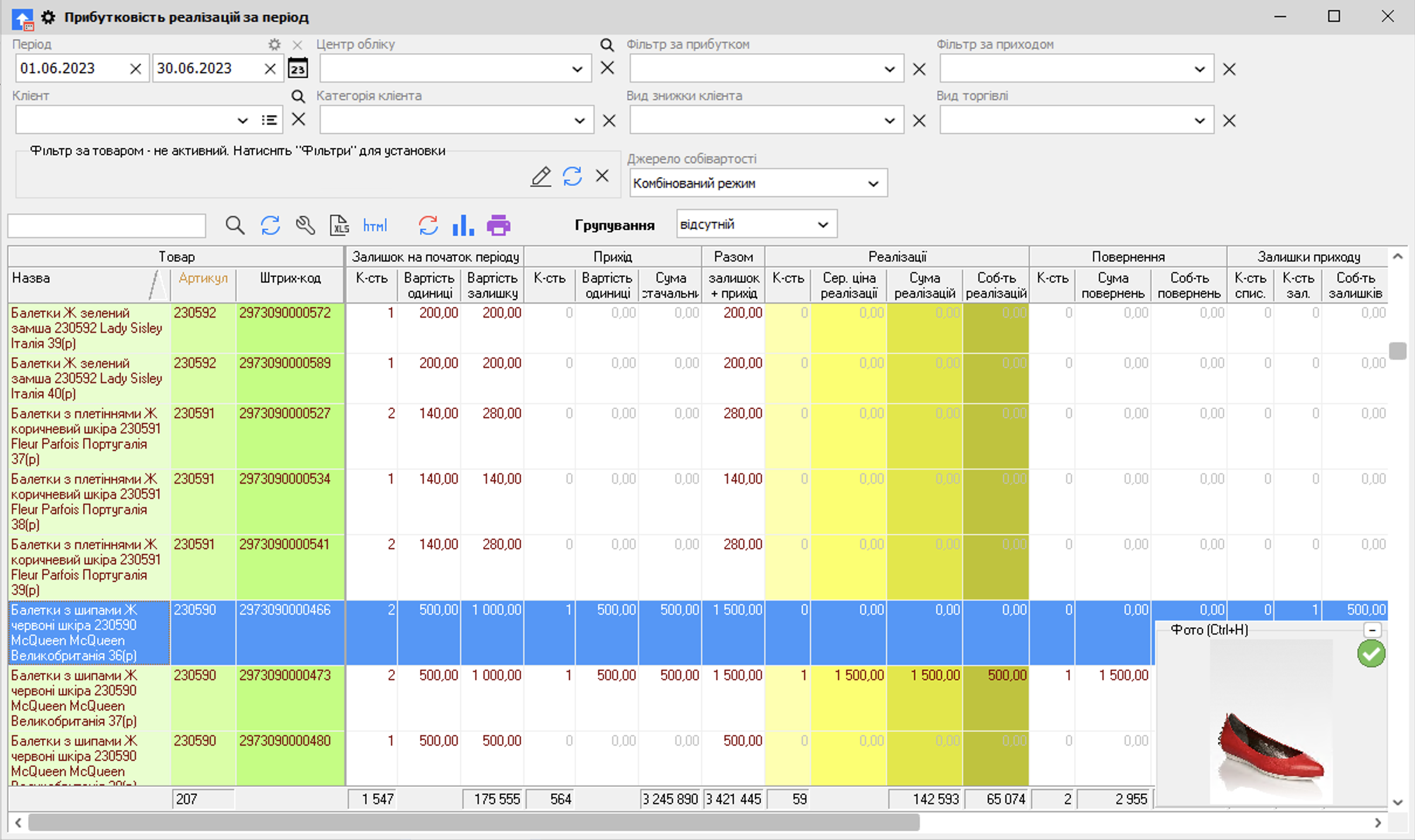Export report to html
This screenshot has height=840, width=1415.
[x=375, y=225]
